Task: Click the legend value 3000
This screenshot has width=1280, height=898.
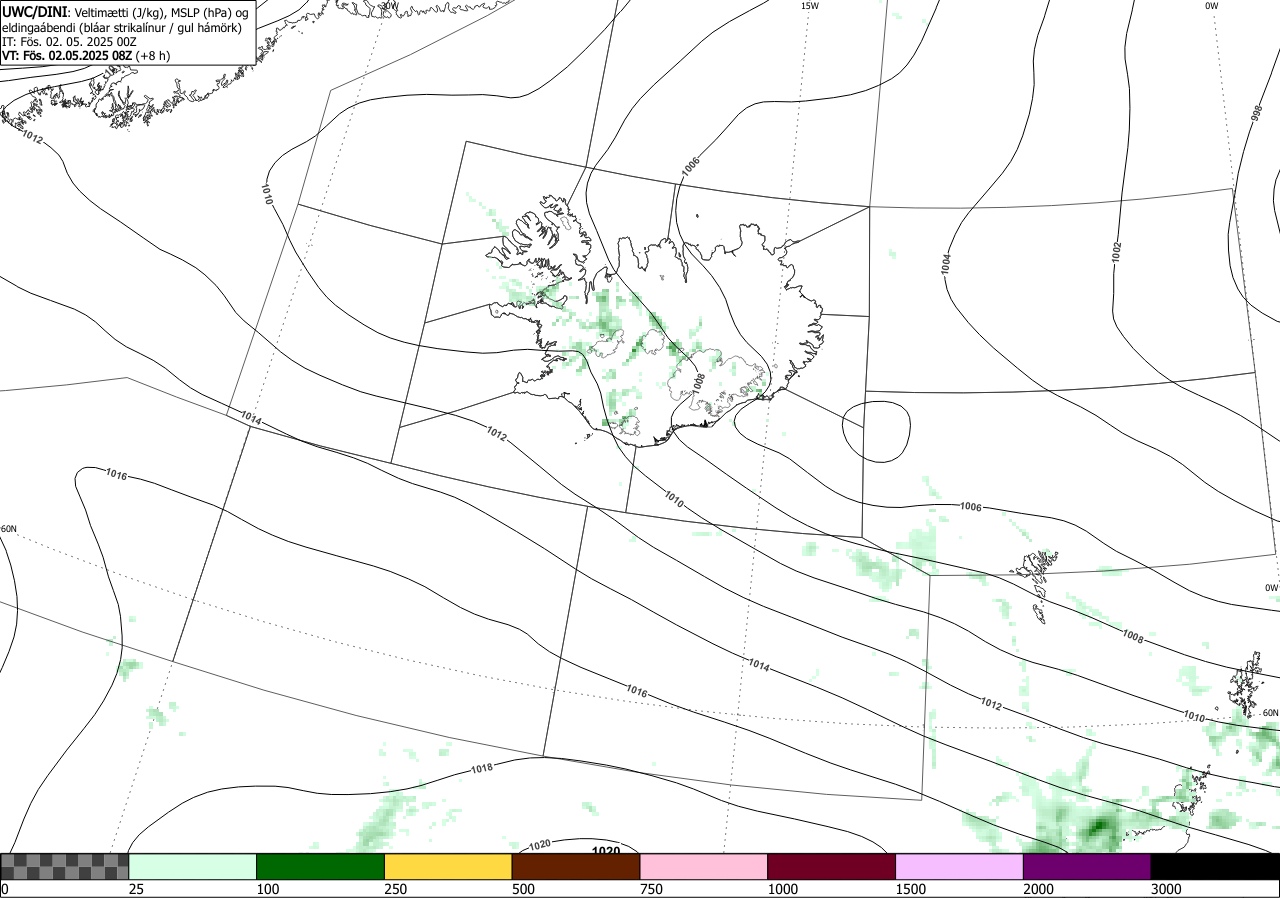Action: 1165,889
